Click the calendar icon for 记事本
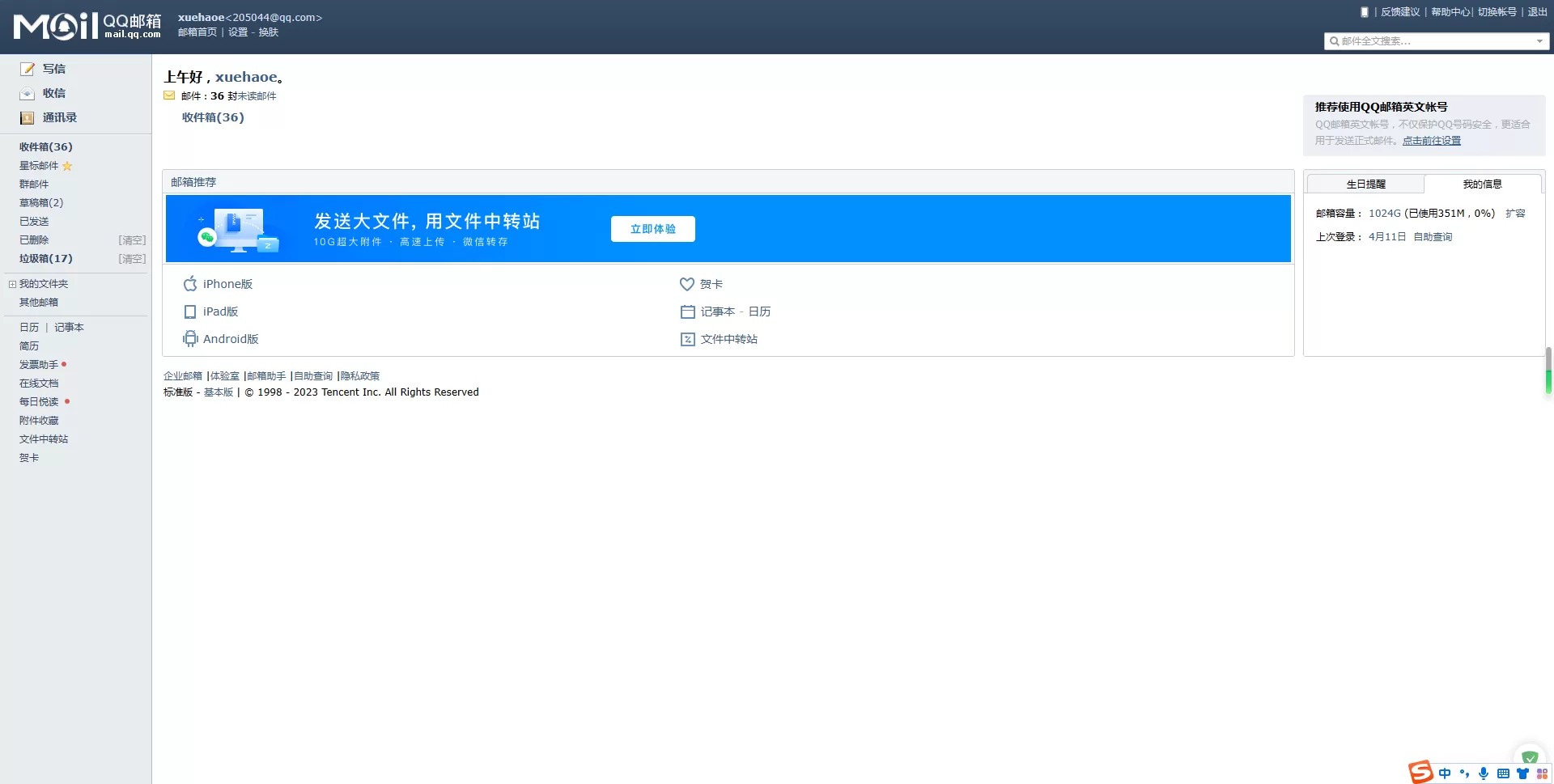The height and width of the screenshot is (784, 1554). [688, 311]
